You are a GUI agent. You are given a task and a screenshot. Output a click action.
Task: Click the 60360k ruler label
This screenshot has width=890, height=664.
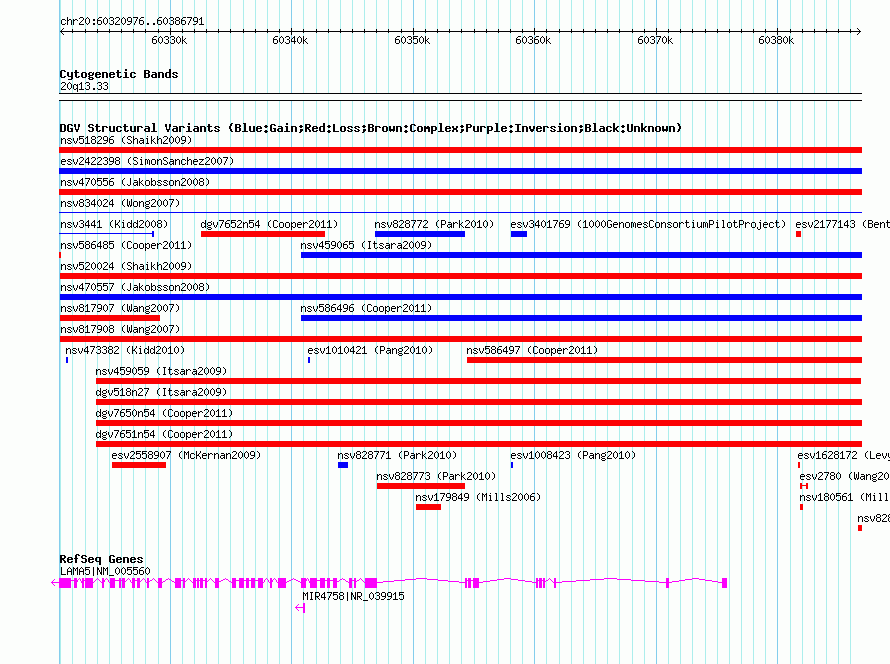(x=533, y=40)
